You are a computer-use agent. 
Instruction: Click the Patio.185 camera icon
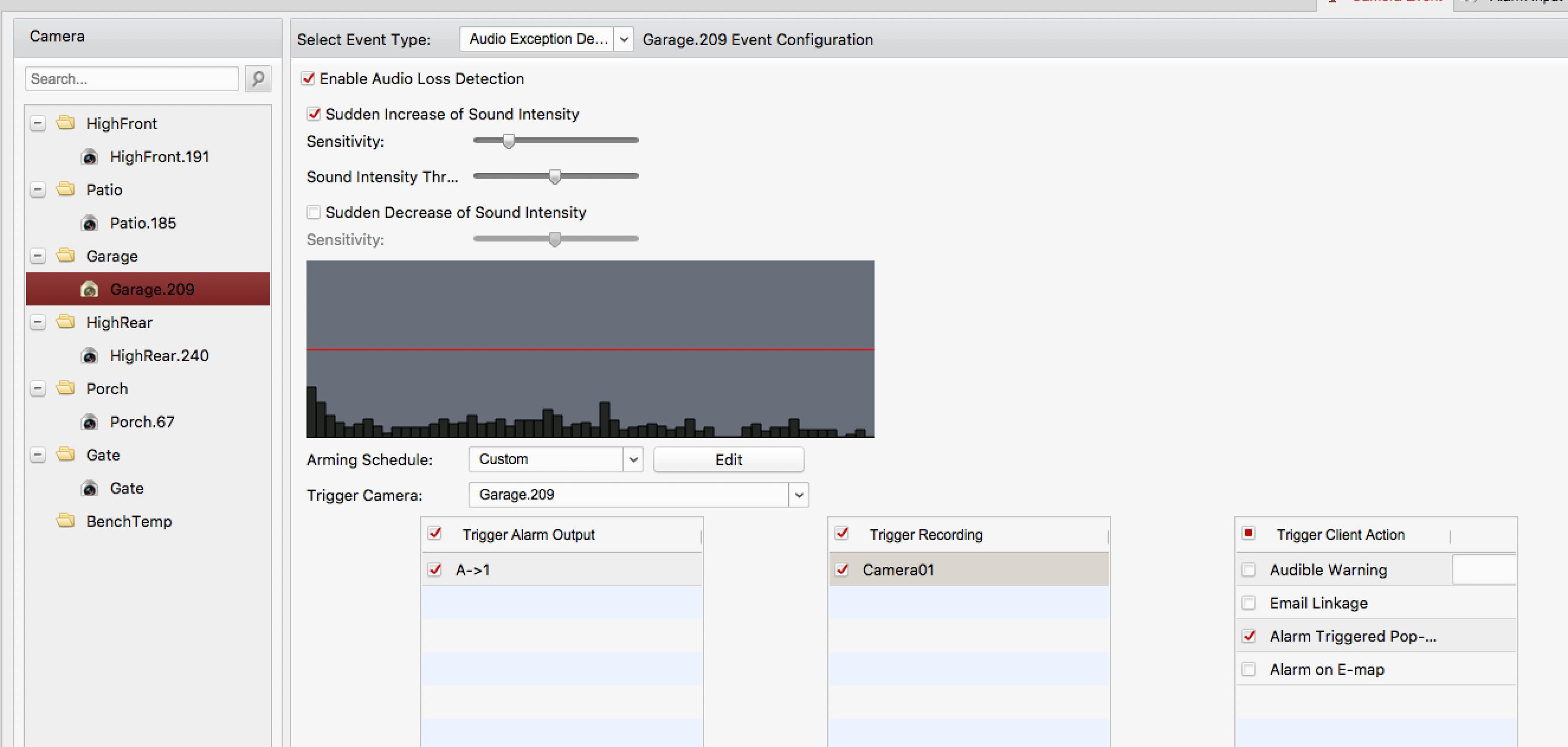point(89,223)
